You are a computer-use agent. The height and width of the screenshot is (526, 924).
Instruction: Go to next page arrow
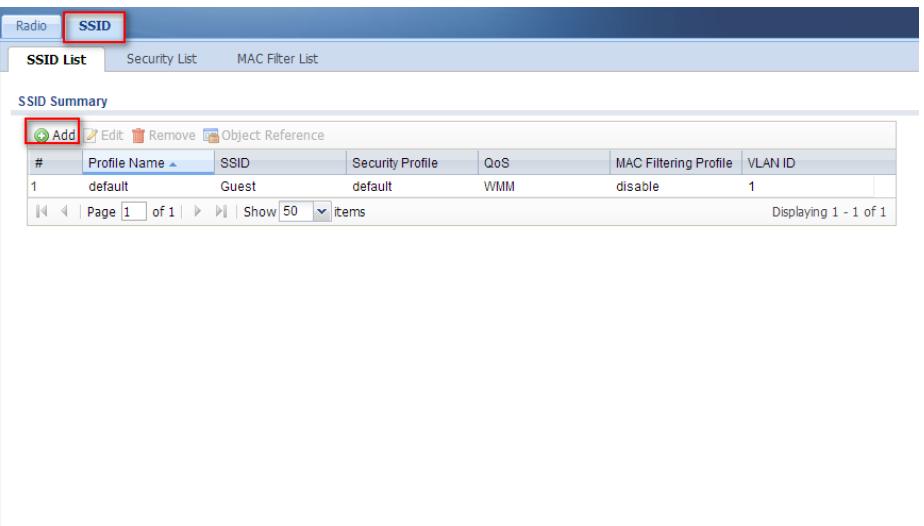point(197,211)
